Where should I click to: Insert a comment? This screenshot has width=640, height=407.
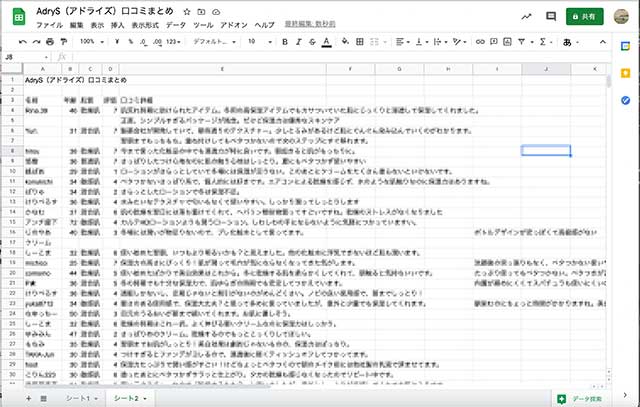pyautogui.click(x=493, y=42)
